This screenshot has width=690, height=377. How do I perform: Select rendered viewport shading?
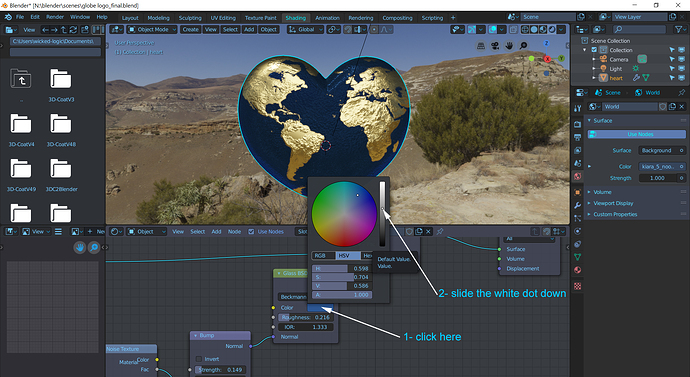(552, 29)
